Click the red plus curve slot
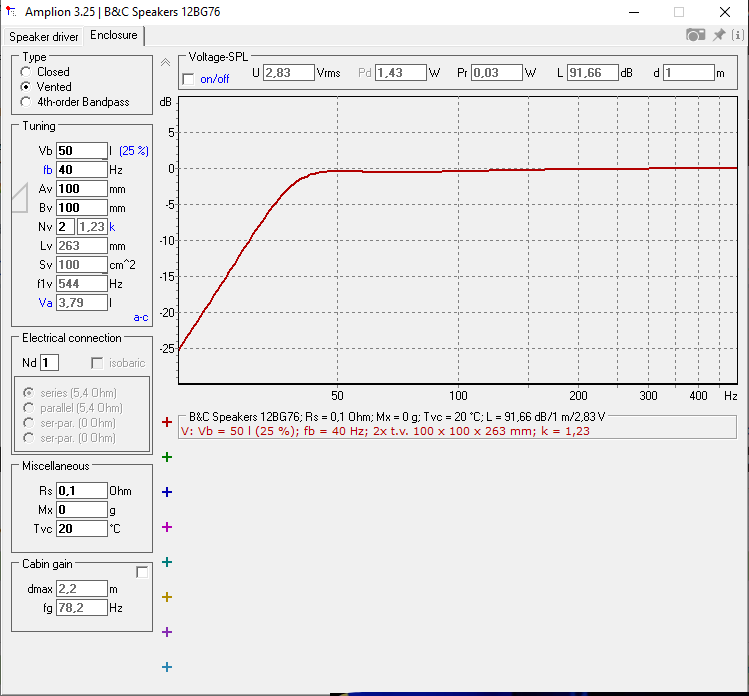Image resolution: width=749 pixels, height=696 pixels. 167,422
